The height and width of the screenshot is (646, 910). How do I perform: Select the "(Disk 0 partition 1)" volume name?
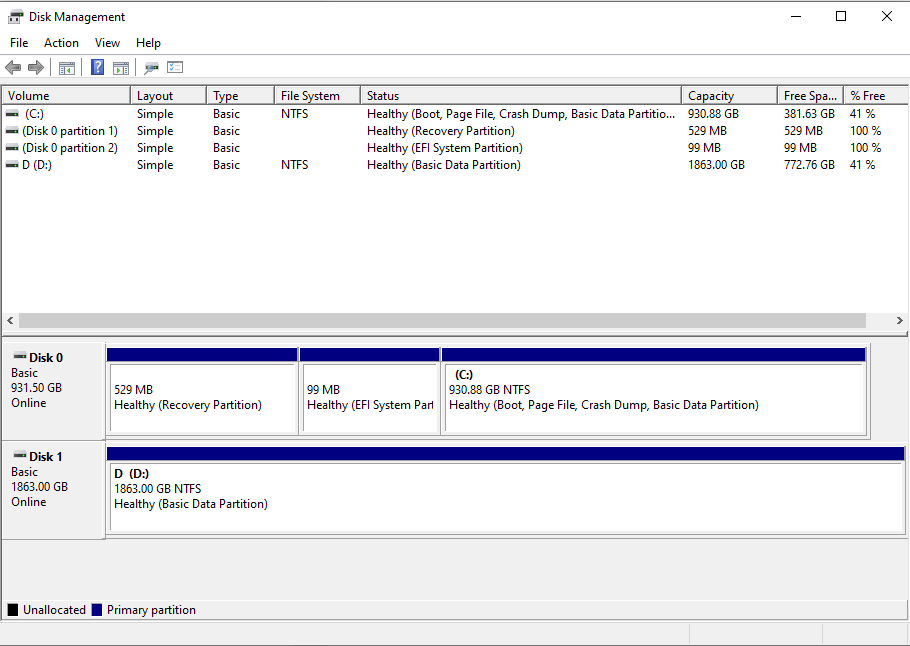(x=70, y=131)
